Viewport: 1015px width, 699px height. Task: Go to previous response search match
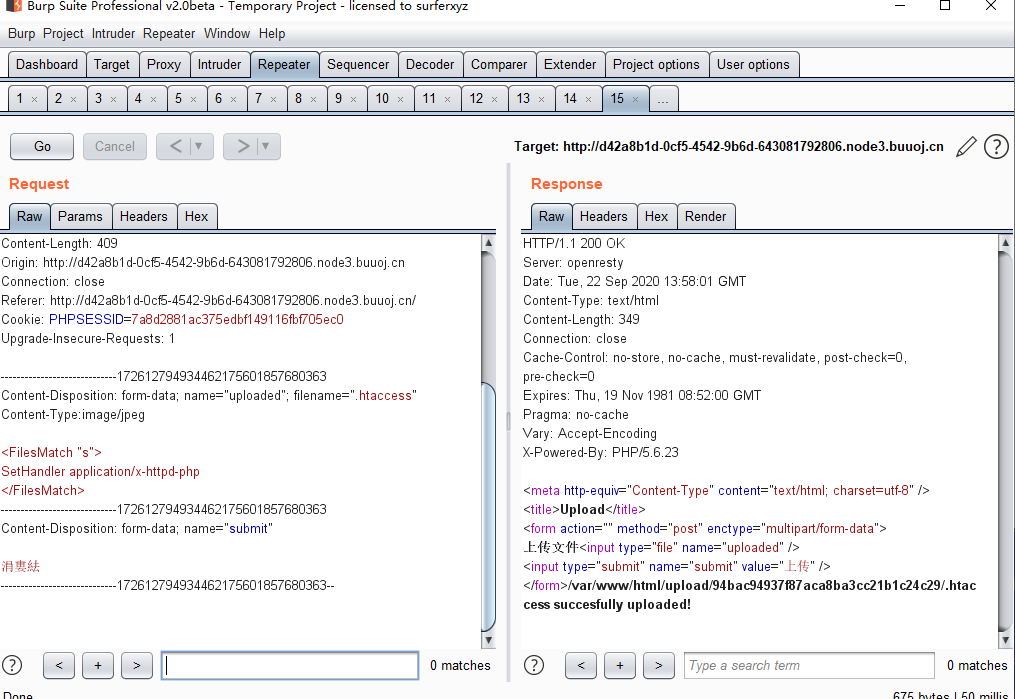[x=581, y=665]
